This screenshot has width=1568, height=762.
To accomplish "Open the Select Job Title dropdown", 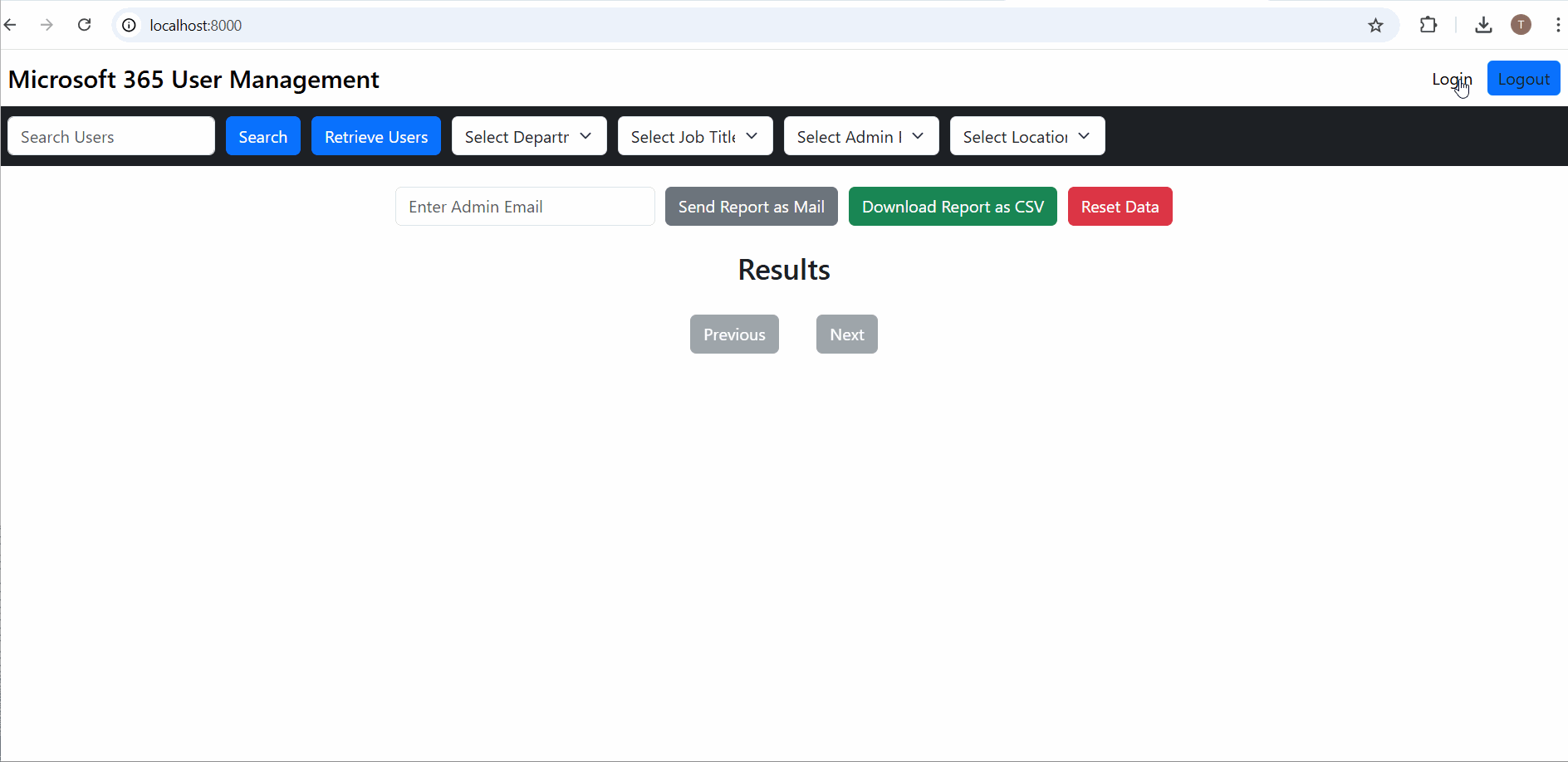I will 695,136.
